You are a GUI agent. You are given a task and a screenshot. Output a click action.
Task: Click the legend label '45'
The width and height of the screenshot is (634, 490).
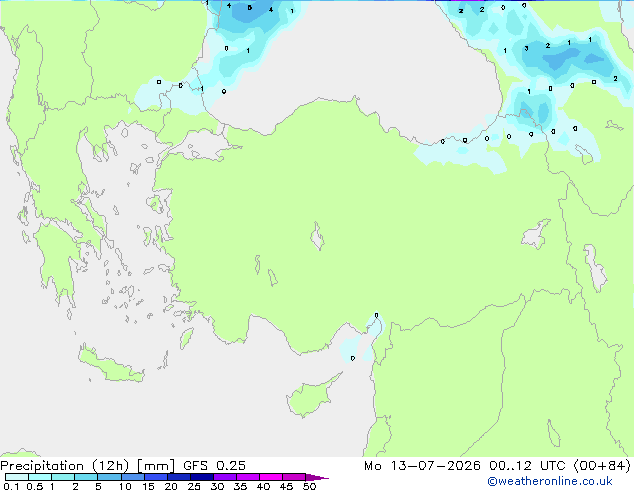pyautogui.click(x=286, y=486)
